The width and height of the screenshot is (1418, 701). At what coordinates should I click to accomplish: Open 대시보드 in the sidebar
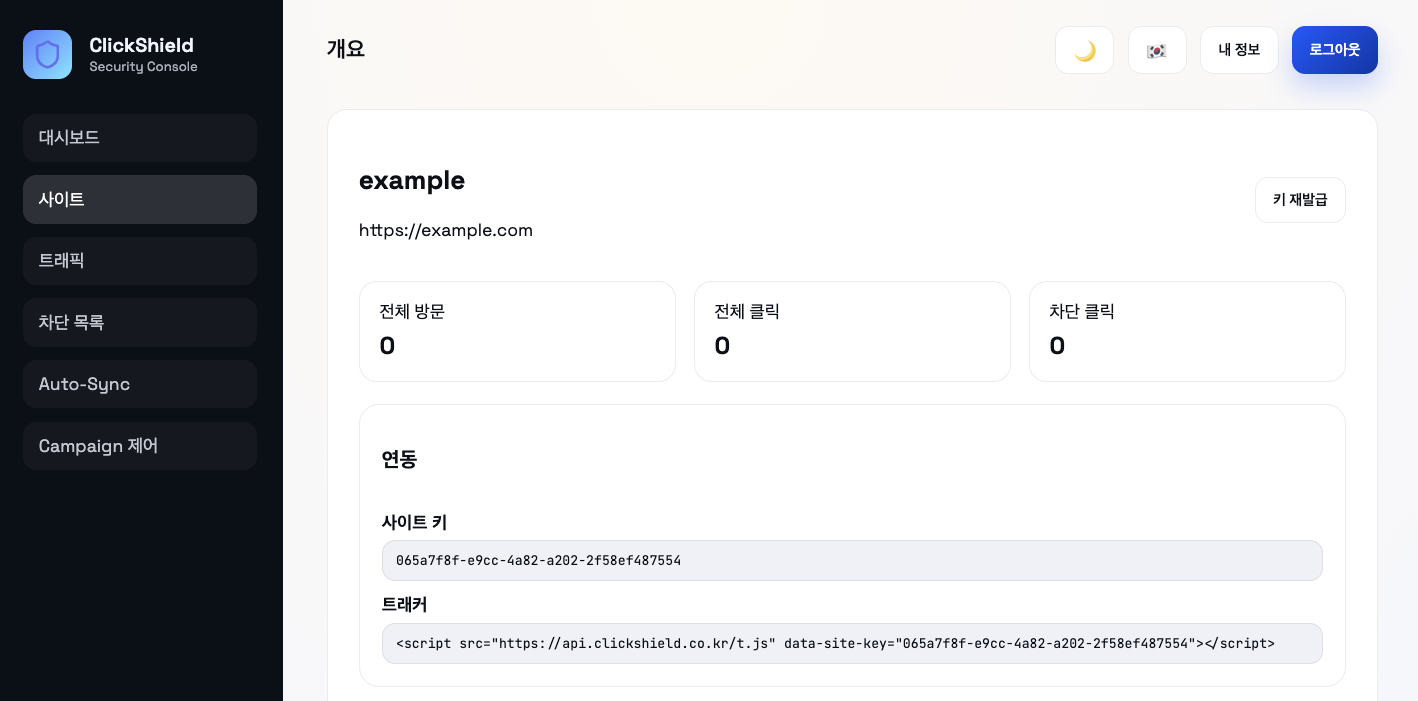coord(140,138)
